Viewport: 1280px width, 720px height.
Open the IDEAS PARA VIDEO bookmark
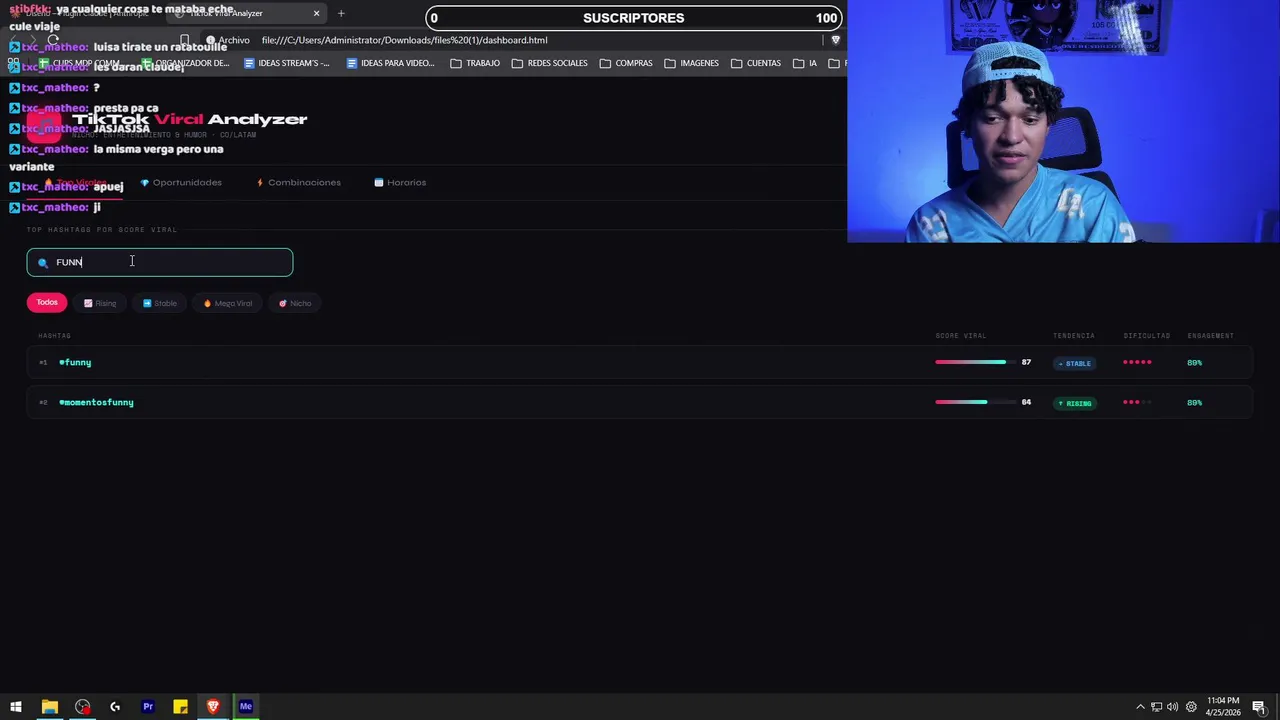390,63
